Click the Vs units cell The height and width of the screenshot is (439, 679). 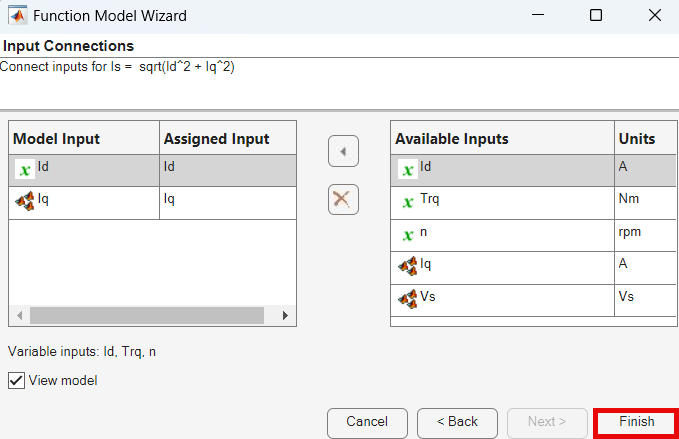point(645,300)
